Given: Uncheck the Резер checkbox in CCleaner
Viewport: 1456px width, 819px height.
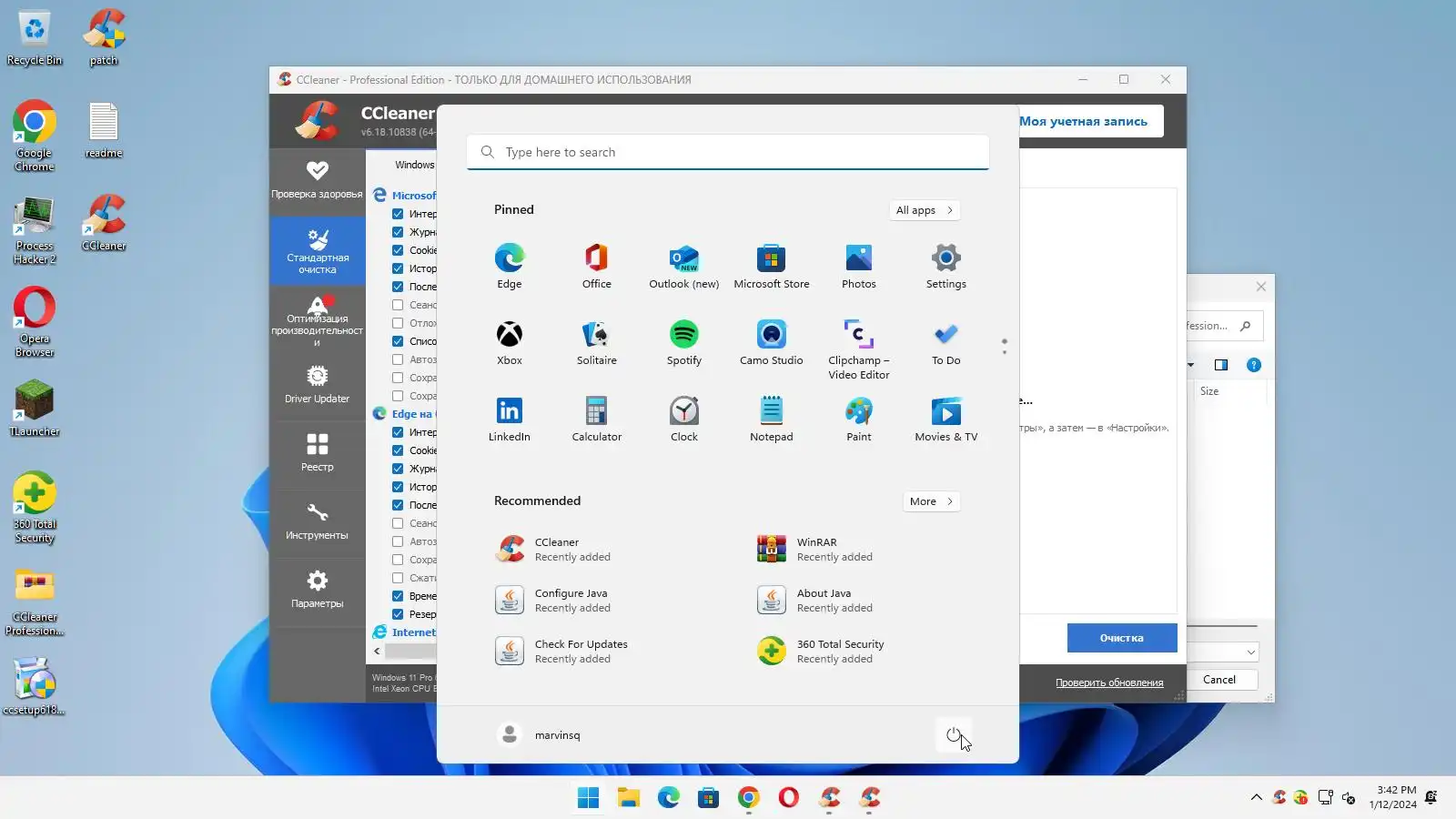Looking at the screenshot, I should click(398, 614).
